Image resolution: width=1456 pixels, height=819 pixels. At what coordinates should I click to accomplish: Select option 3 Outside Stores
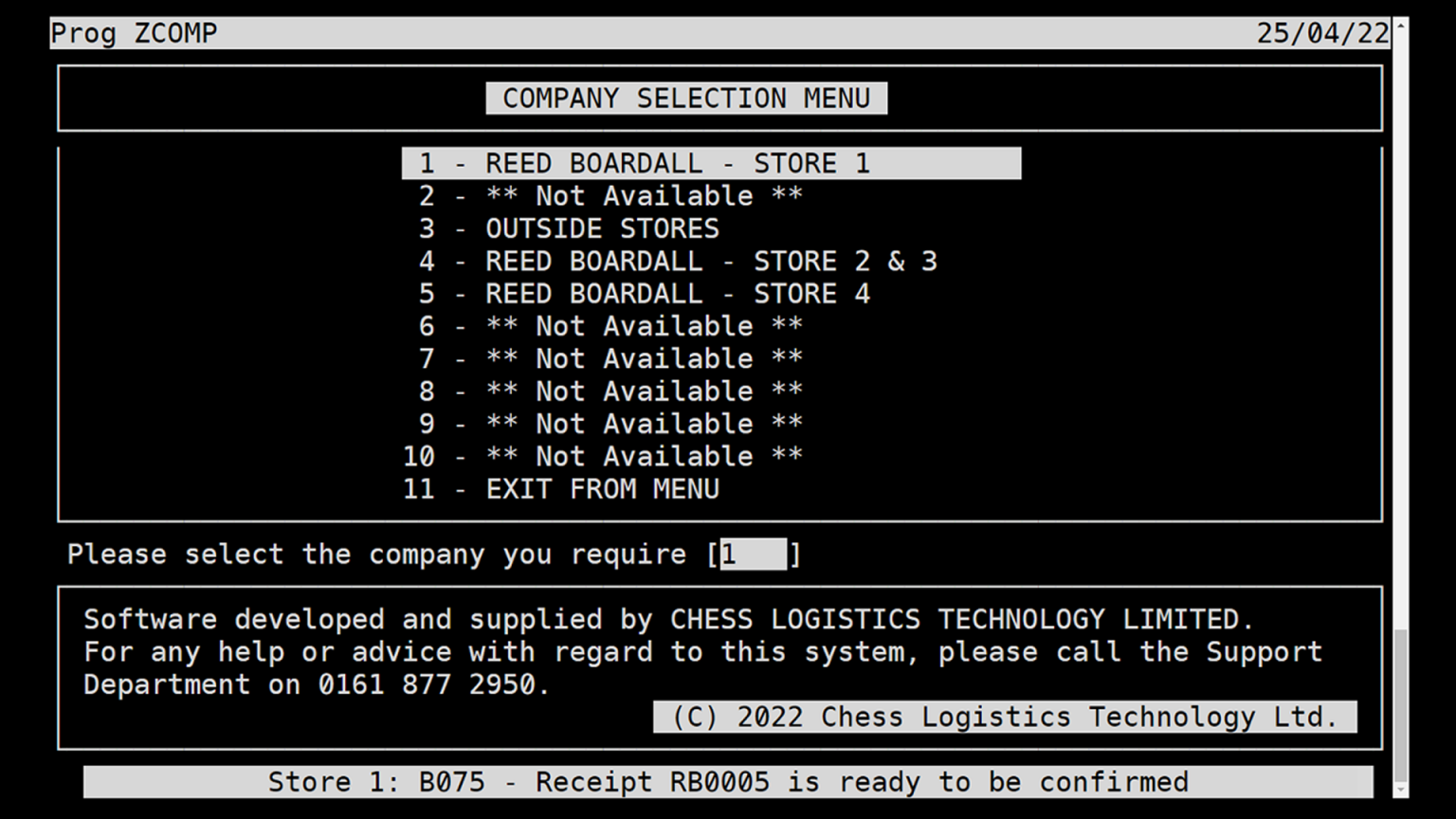click(569, 228)
